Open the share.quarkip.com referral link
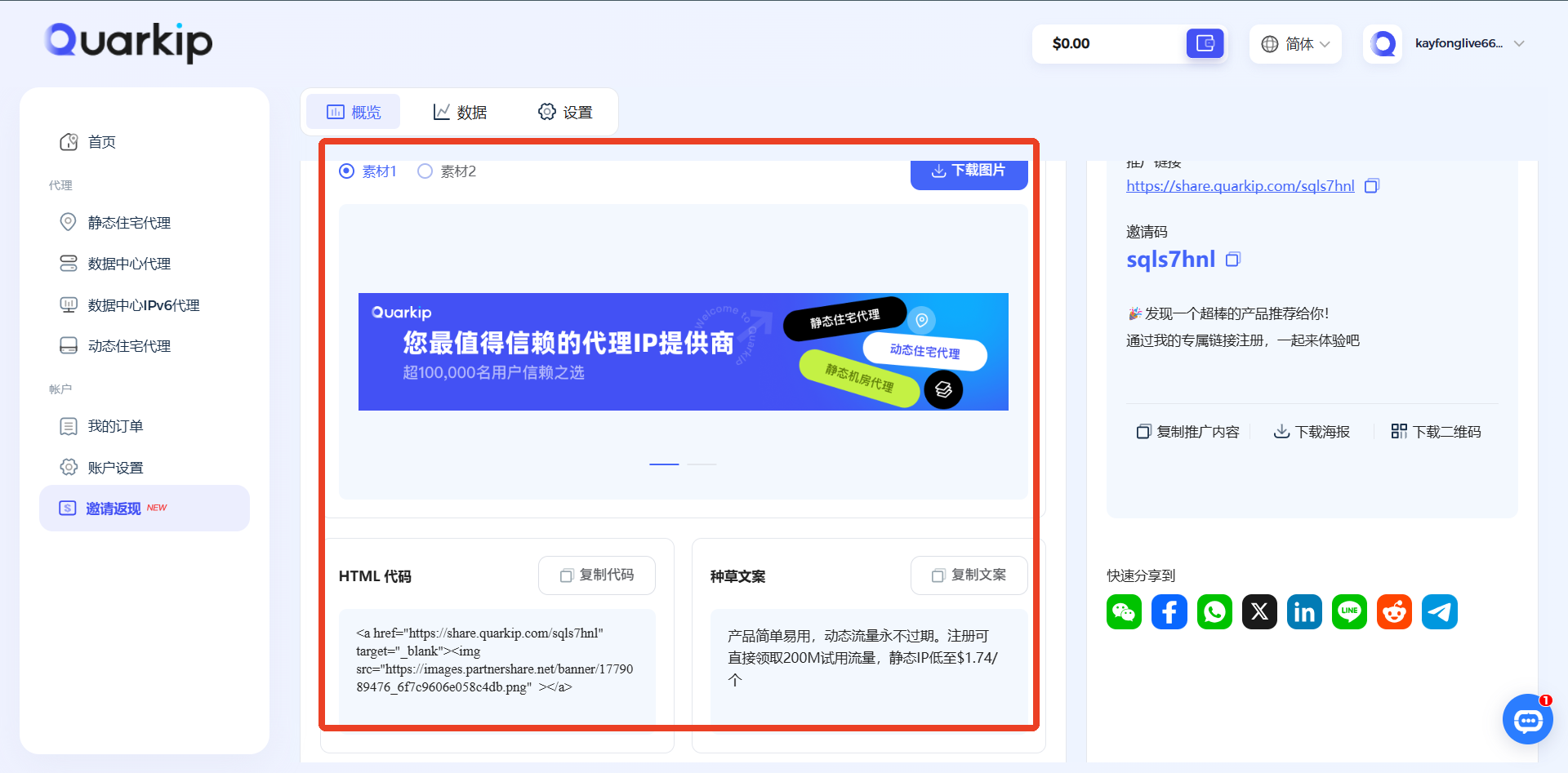This screenshot has width=1568, height=773. click(1240, 186)
